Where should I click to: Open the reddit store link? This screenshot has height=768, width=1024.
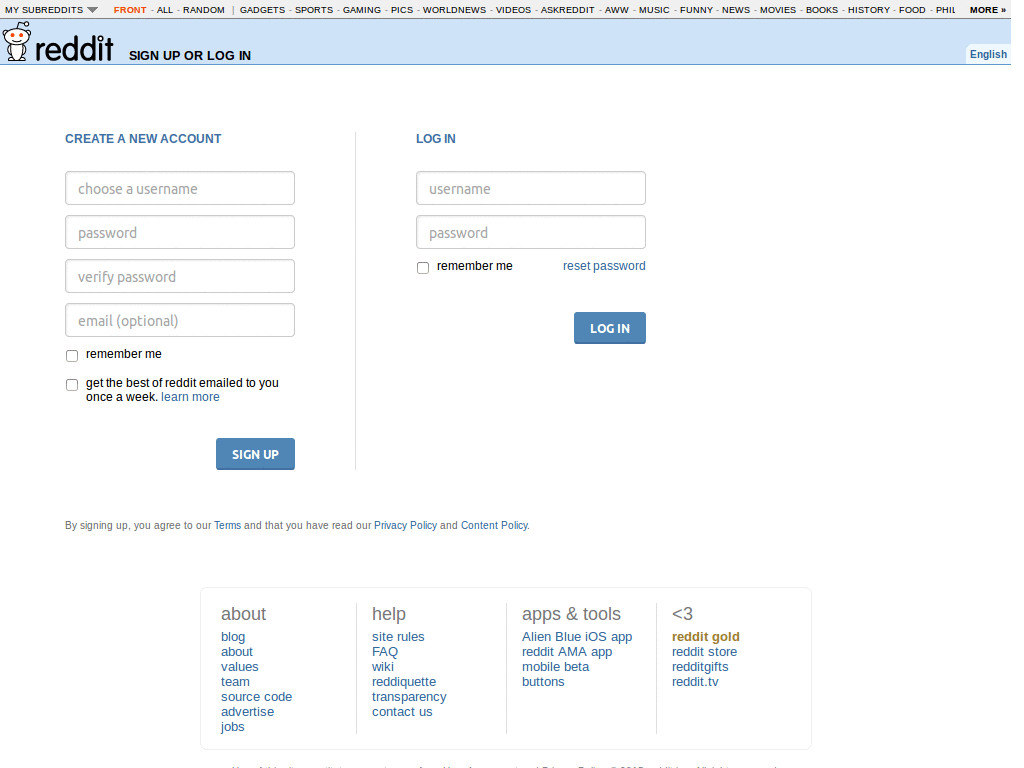[x=705, y=652]
